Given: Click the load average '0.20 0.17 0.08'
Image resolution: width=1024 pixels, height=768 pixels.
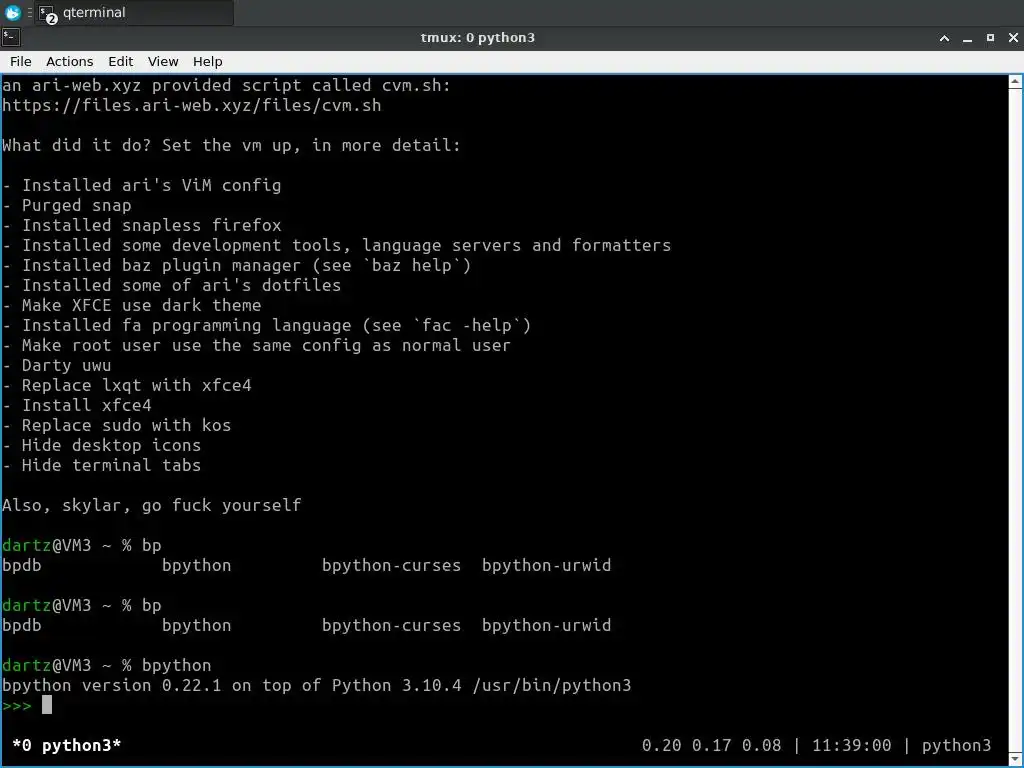Looking at the screenshot, I should pyautogui.click(x=711, y=745).
